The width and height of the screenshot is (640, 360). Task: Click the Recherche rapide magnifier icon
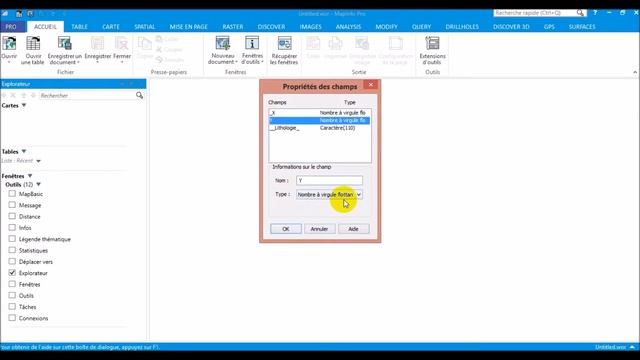(580, 13)
